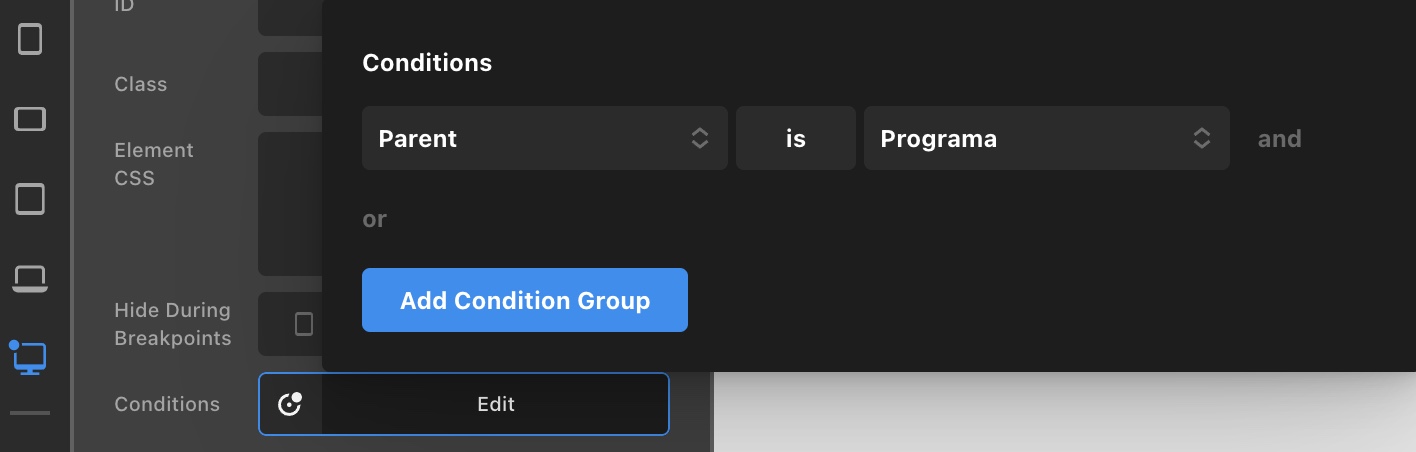Click the chevron arrows on the Programa selector

(1202, 138)
